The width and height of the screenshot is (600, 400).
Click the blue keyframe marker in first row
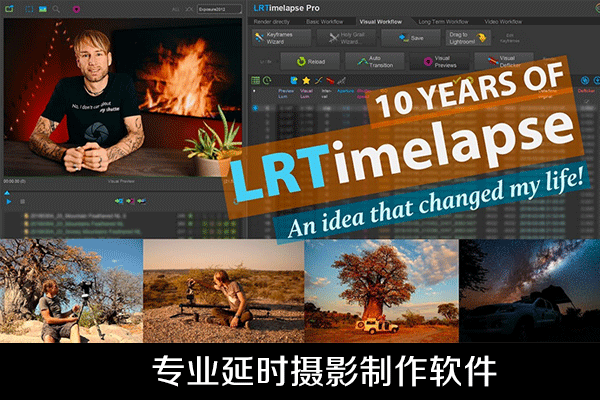click(x=255, y=108)
